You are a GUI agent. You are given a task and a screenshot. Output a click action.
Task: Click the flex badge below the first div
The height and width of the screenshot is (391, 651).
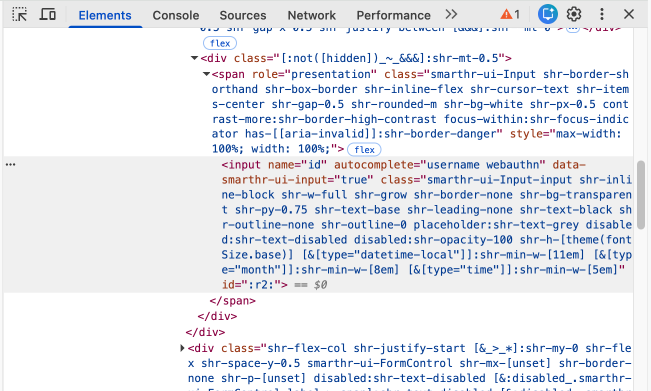click(x=220, y=43)
